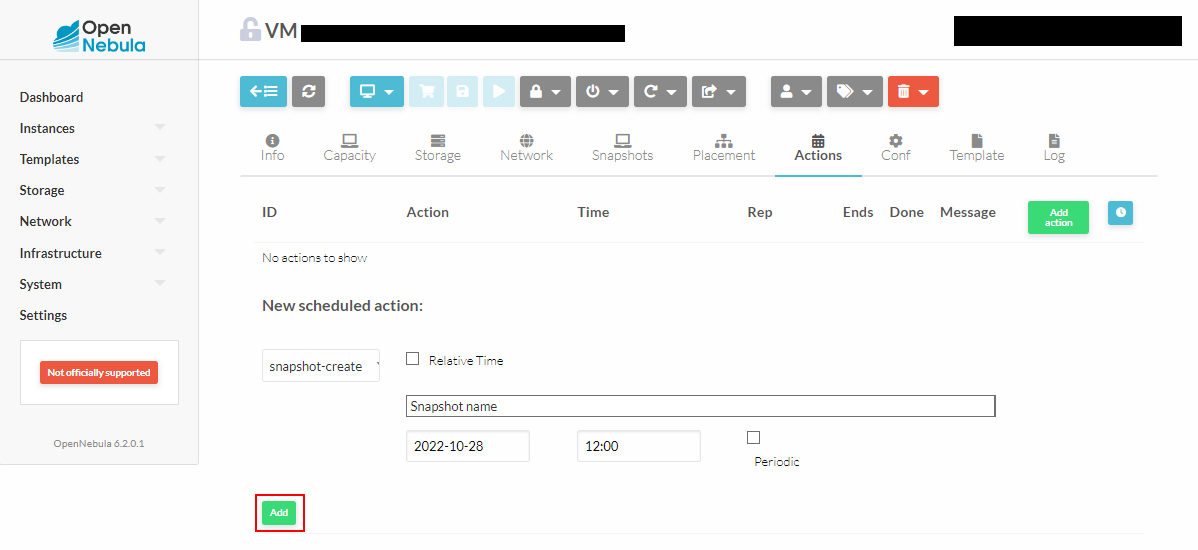1198x550 pixels.
Task: Open the Storage tab
Action: pos(438,148)
